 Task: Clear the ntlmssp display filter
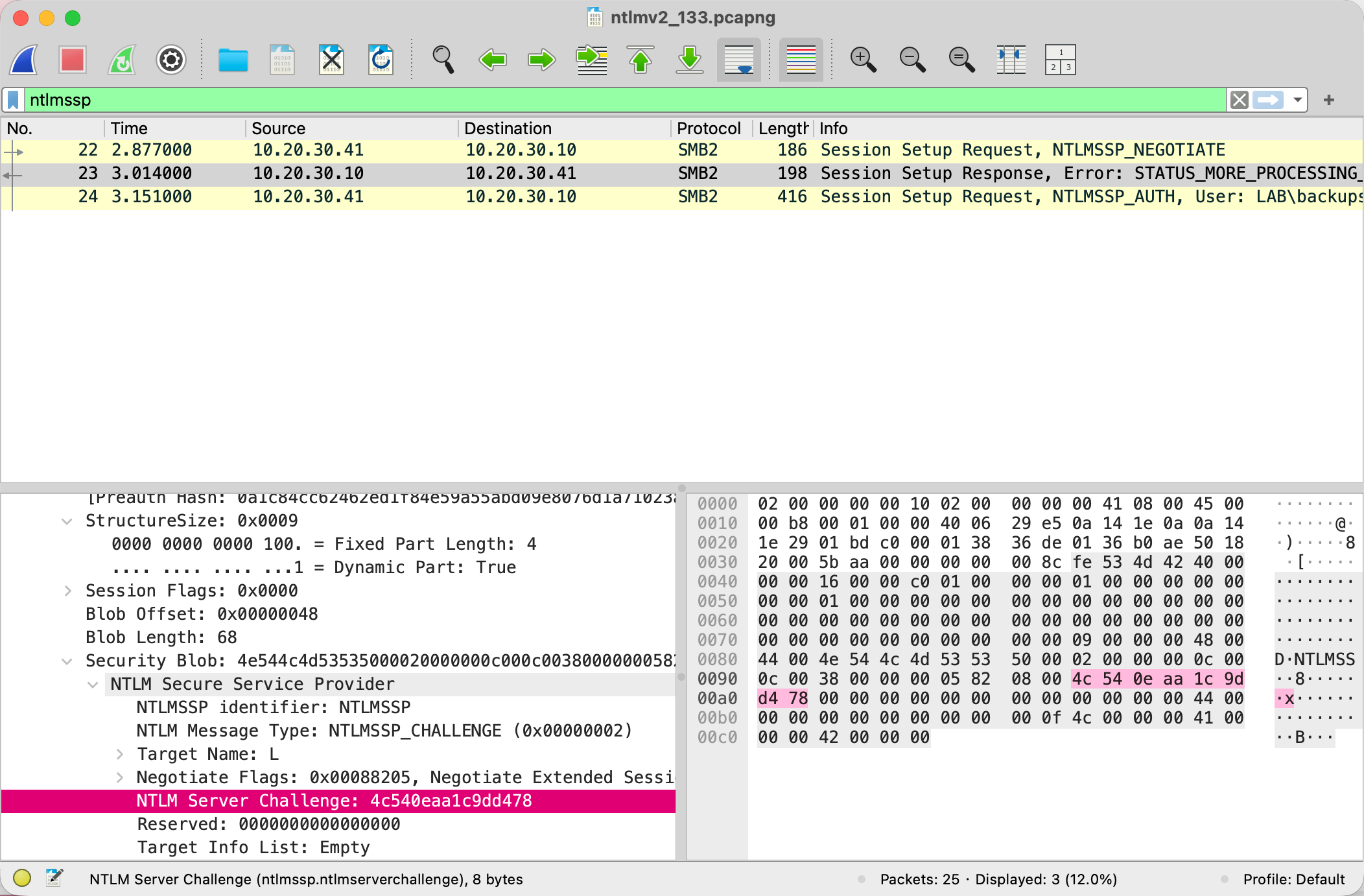1239,100
